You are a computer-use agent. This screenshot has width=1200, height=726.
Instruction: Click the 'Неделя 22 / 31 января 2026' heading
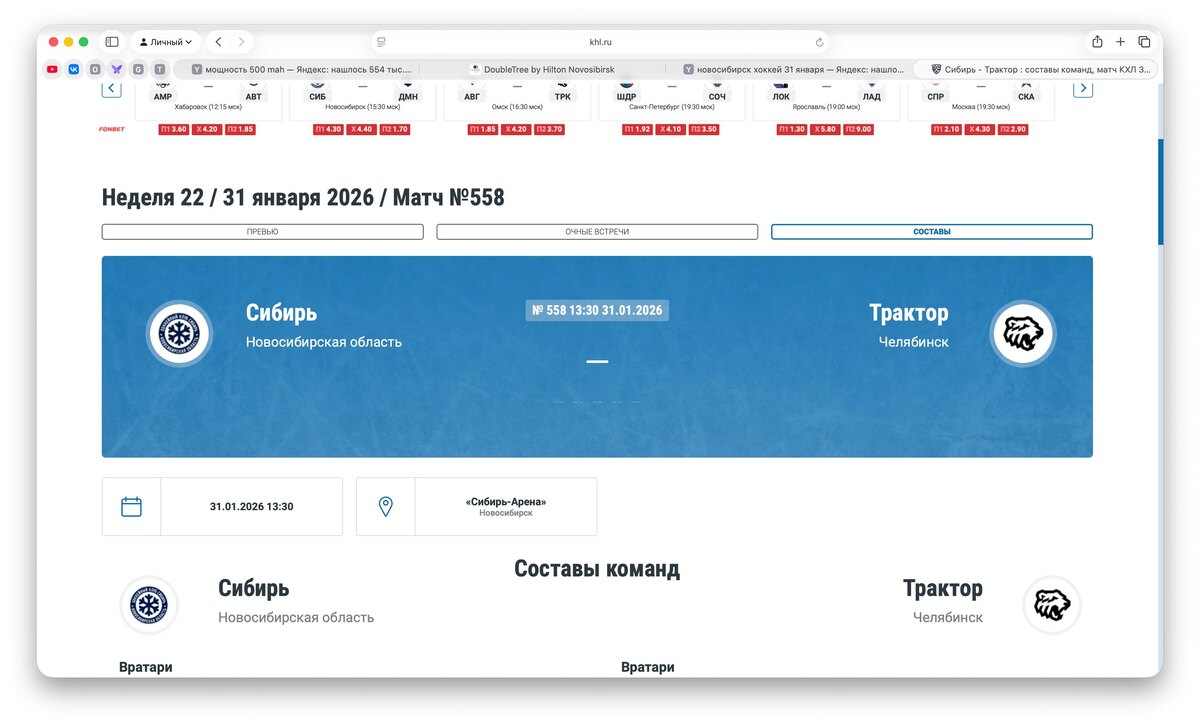[x=303, y=198]
